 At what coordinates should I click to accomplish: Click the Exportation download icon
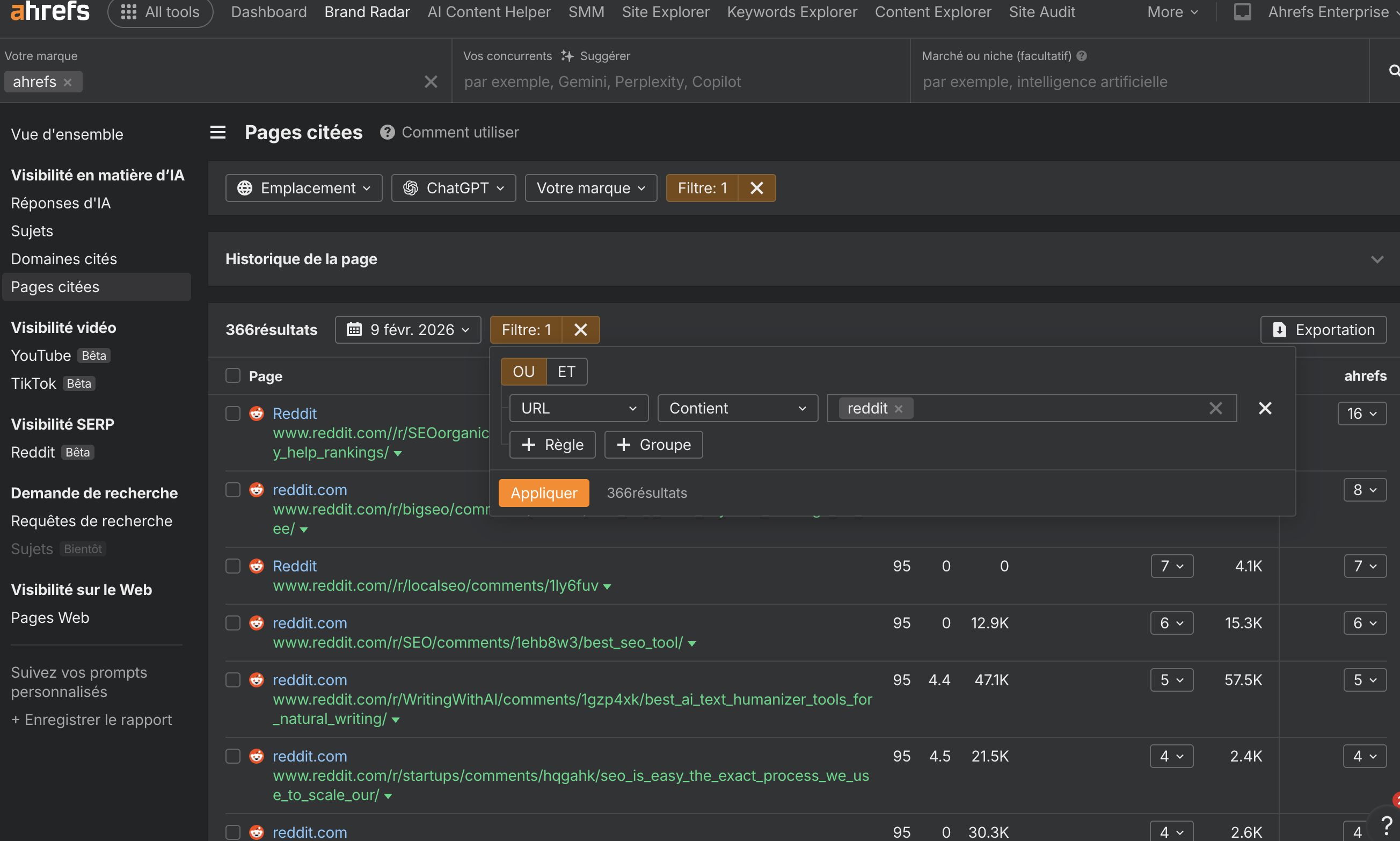pyautogui.click(x=1280, y=329)
